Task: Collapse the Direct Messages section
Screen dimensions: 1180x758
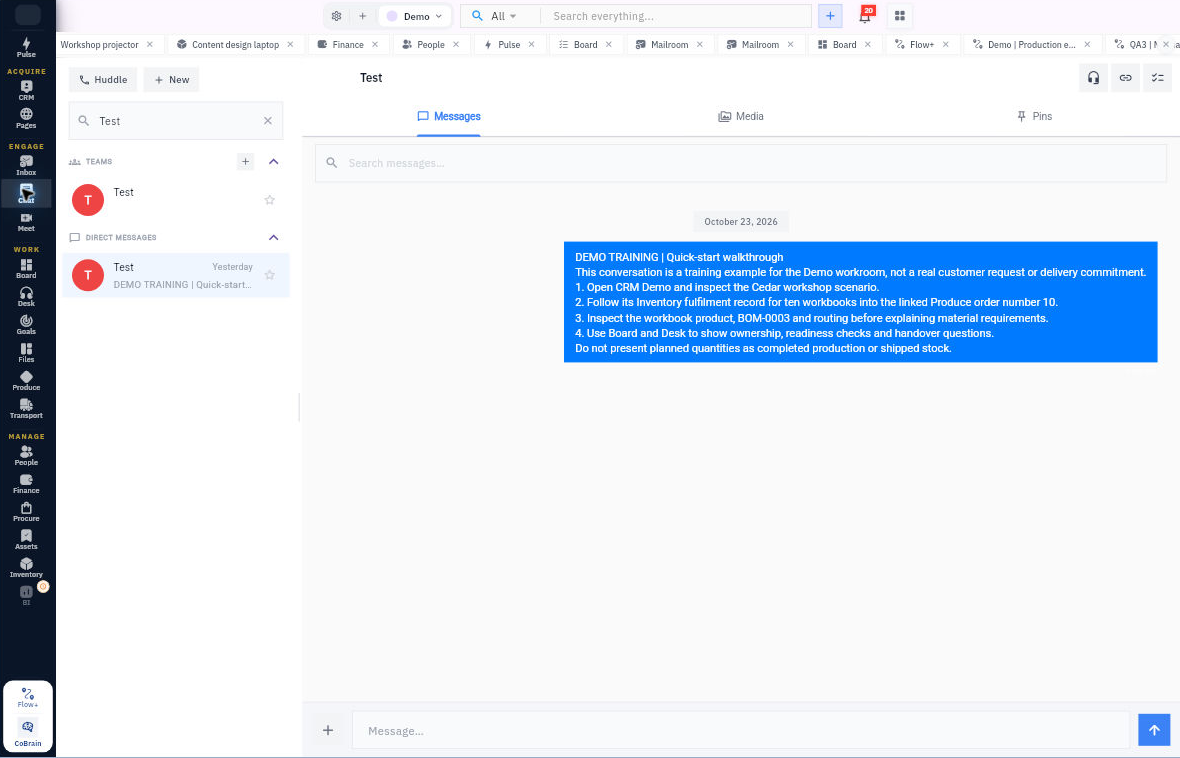Action: tap(273, 237)
